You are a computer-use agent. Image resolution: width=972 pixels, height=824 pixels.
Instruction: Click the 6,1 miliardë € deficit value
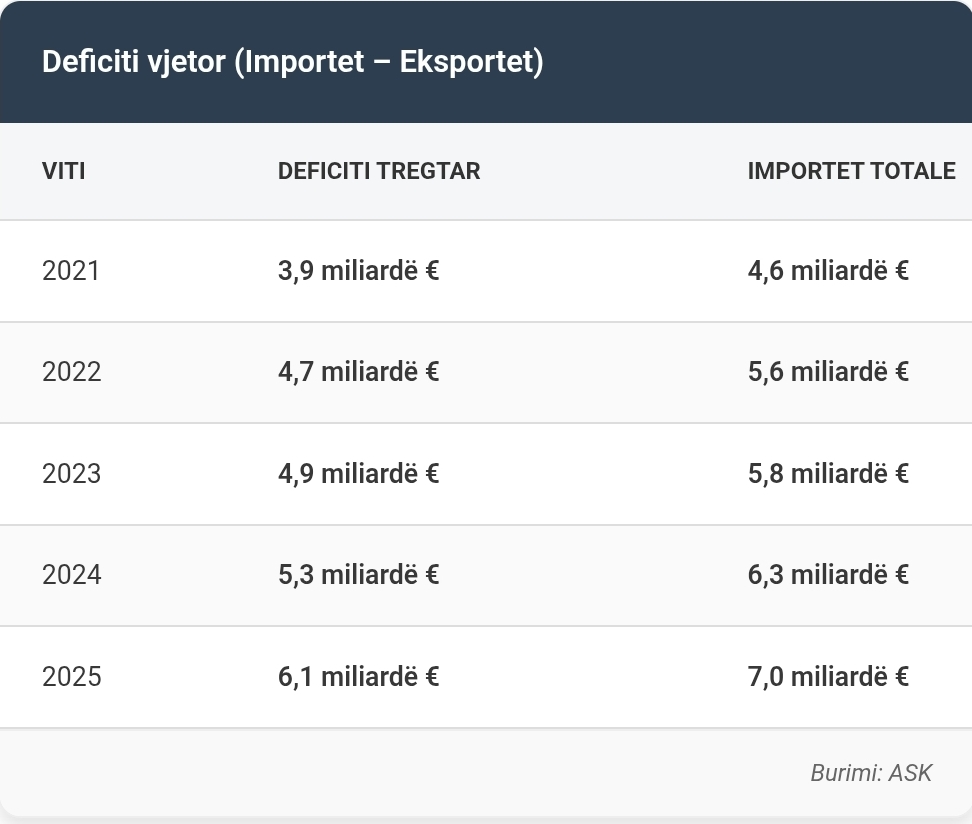tap(358, 677)
